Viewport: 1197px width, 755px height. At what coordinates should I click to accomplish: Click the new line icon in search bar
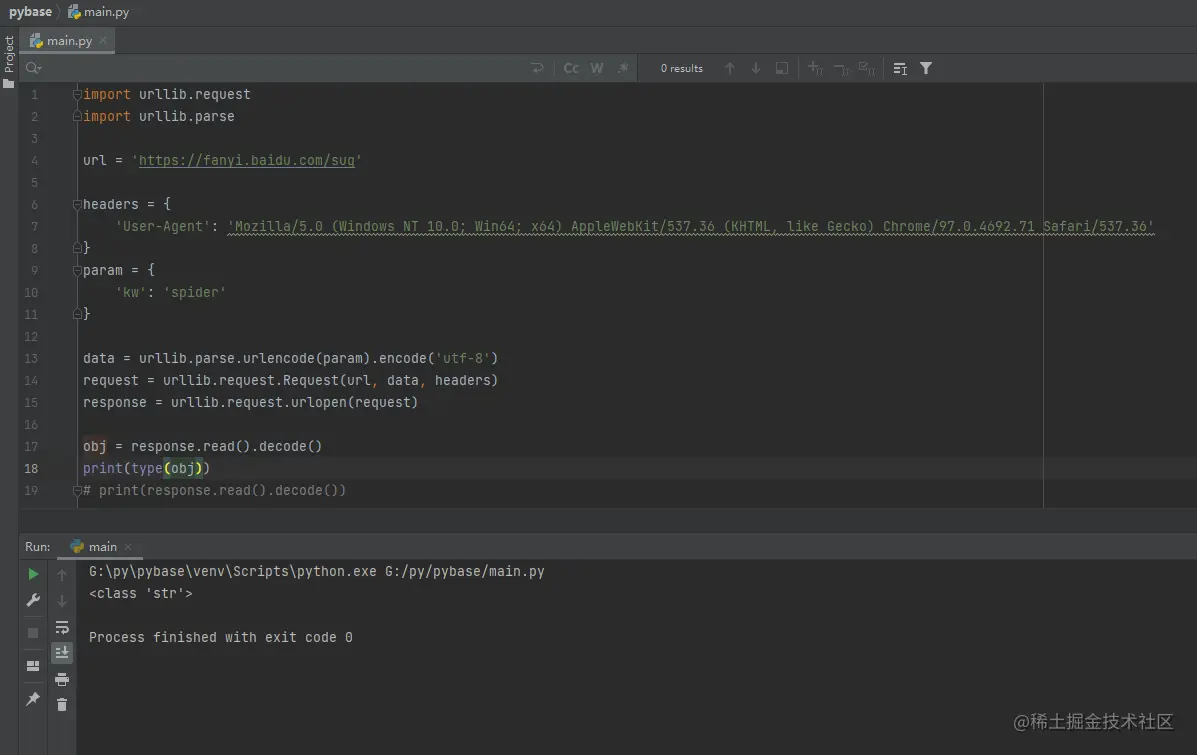pos(537,68)
